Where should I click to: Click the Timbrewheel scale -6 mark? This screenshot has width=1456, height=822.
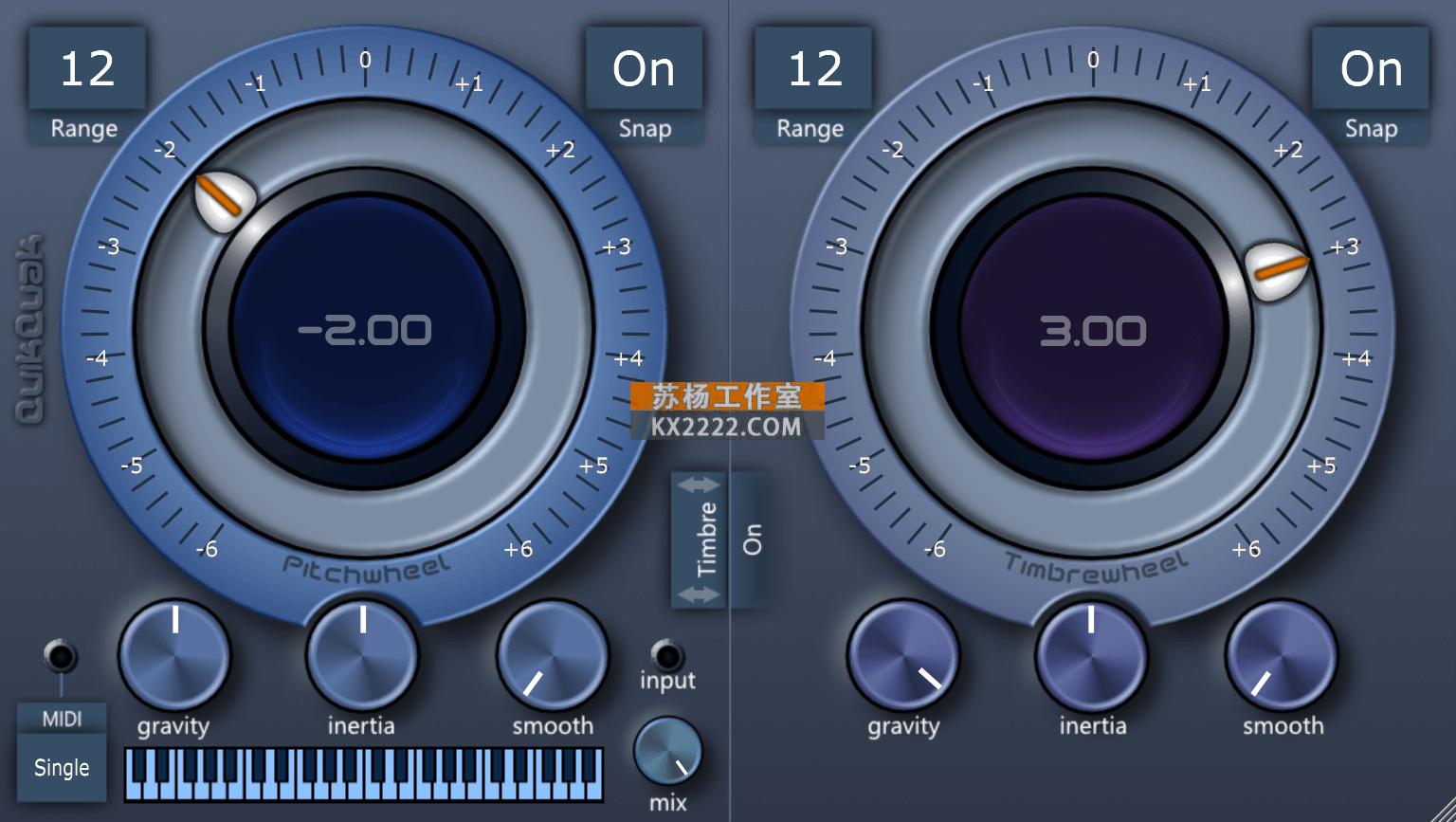(x=935, y=549)
